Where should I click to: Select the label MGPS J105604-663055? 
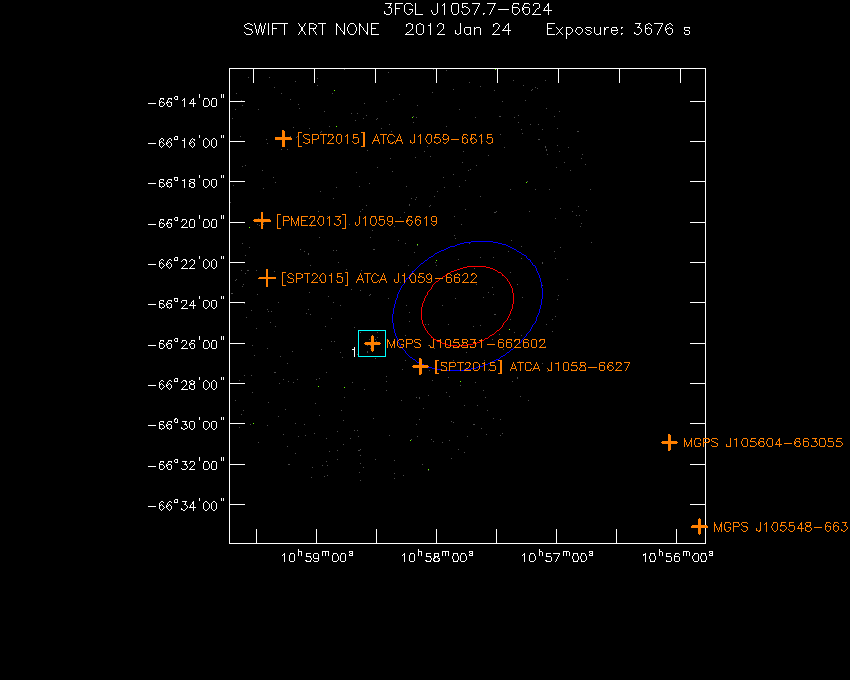pyautogui.click(x=763, y=443)
